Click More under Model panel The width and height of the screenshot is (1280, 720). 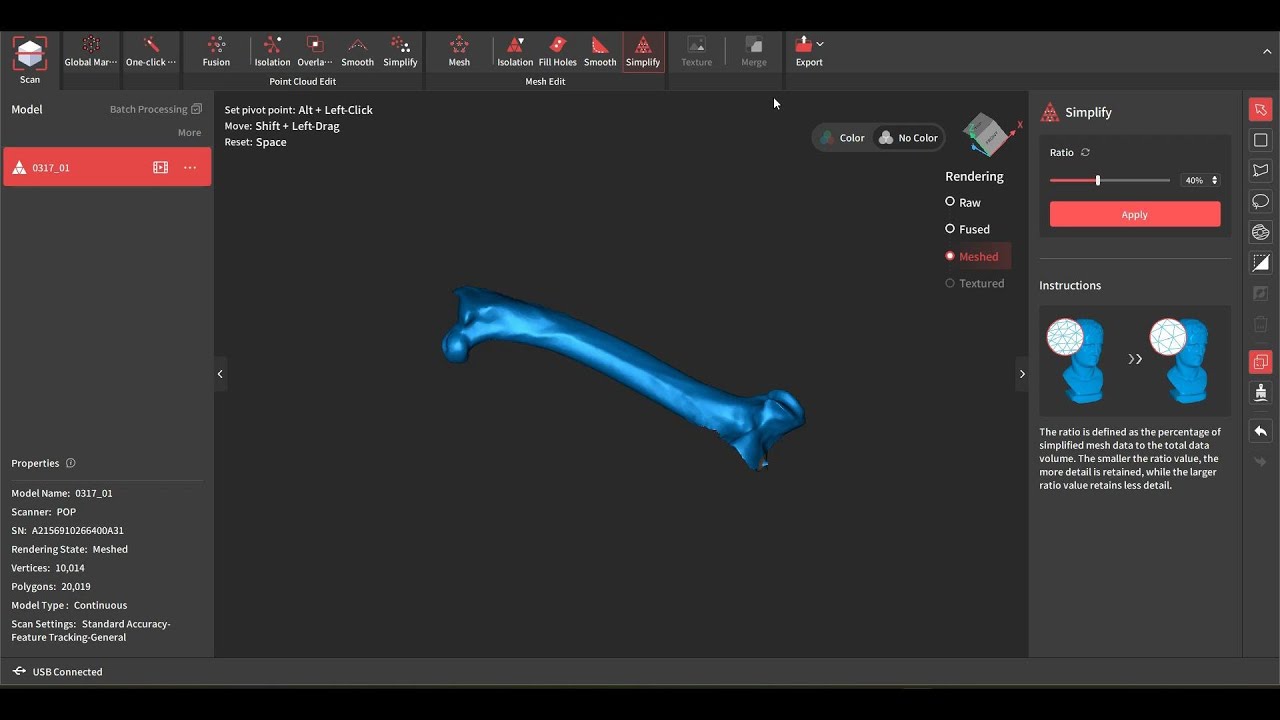pyautogui.click(x=189, y=133)
